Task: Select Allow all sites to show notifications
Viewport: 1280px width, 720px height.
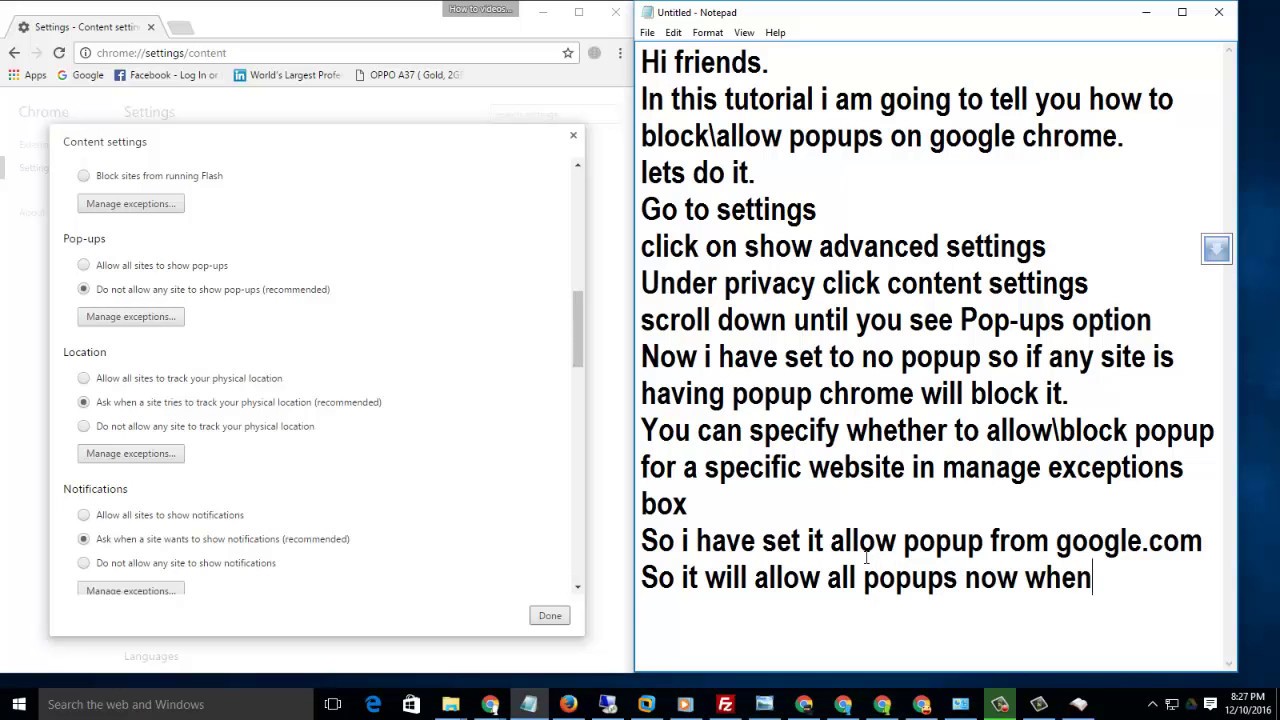Action: [84, 516]
